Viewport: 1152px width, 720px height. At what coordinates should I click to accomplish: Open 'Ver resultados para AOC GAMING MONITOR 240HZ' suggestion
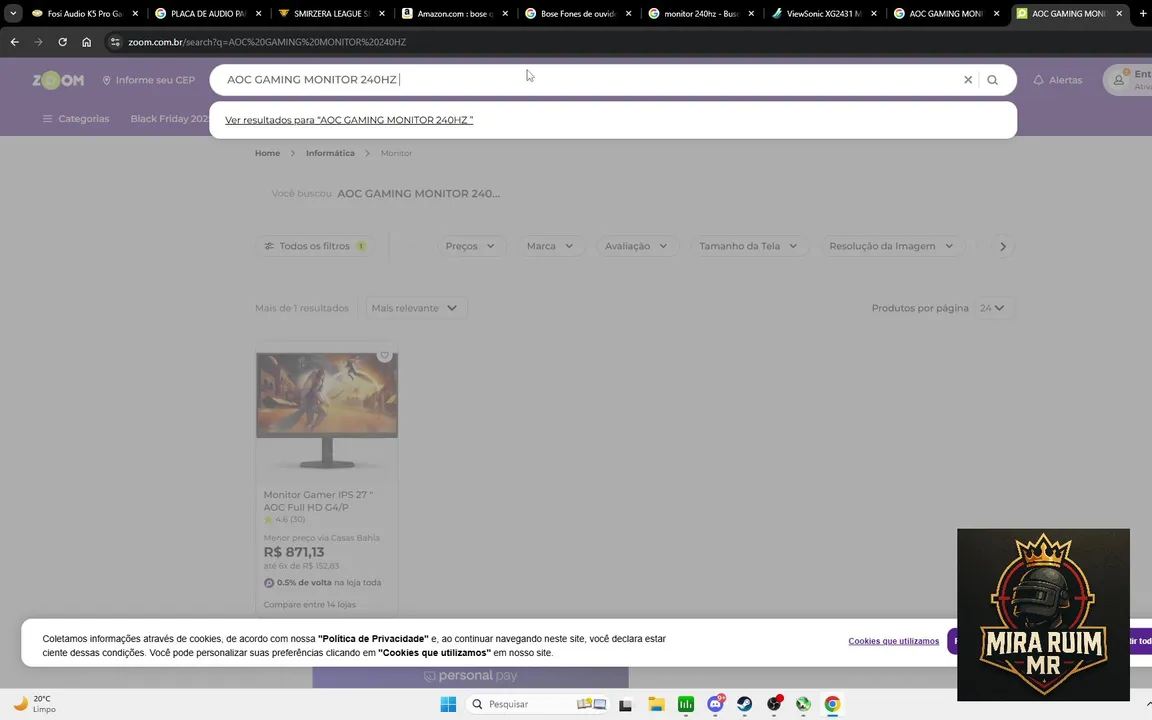pos(349,120)
